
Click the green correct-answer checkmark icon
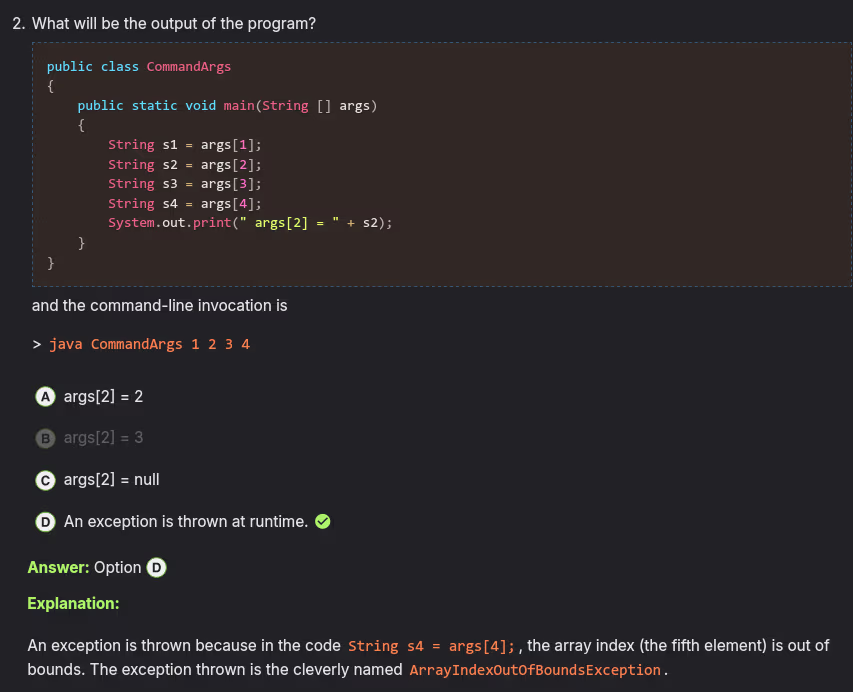click(x=323, y=522)
